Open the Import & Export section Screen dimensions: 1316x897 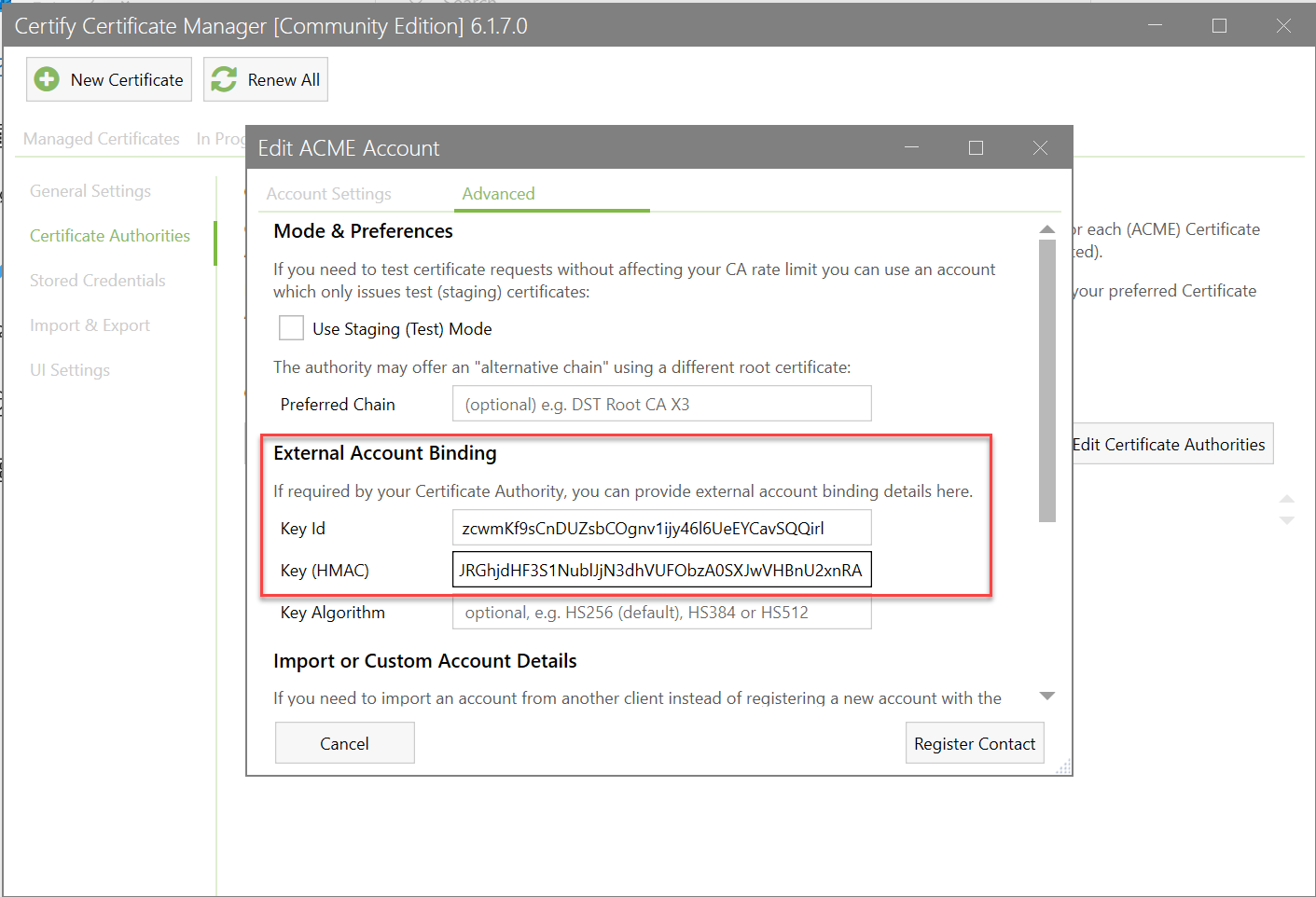(90, 324)
